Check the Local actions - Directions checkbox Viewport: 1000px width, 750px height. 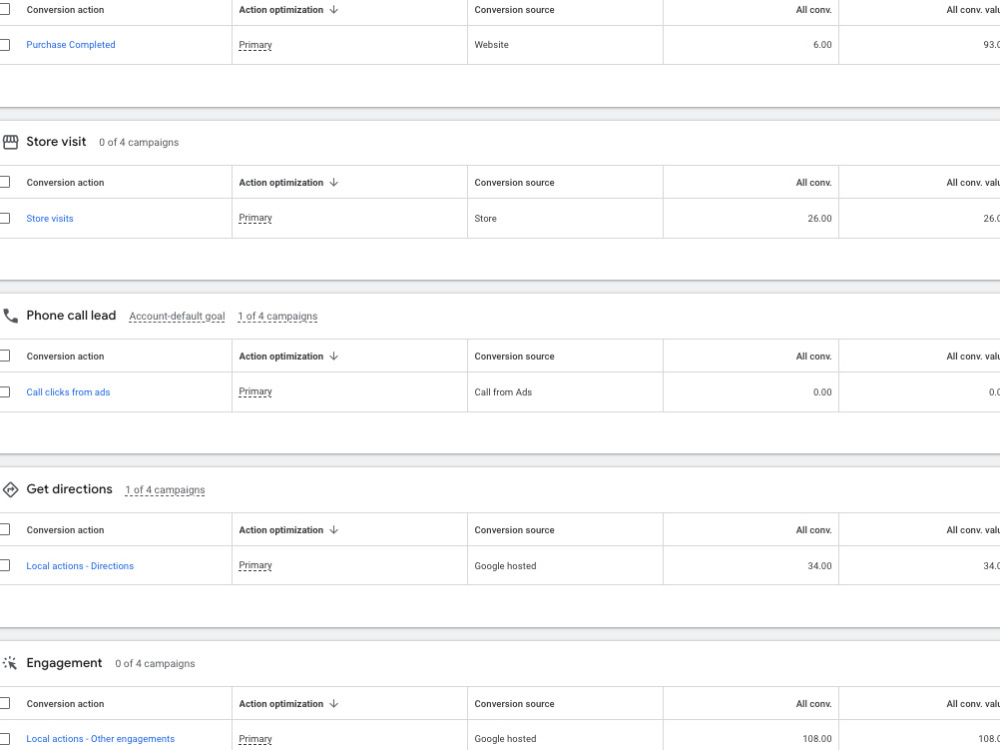click(x=4, y=565)
